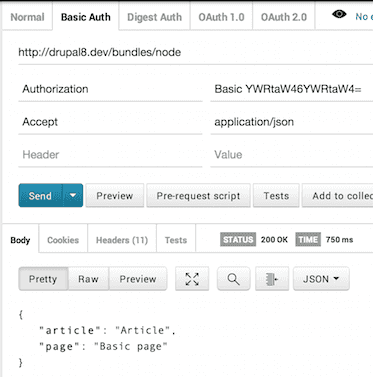Open response search with magnifier icon

233,279
